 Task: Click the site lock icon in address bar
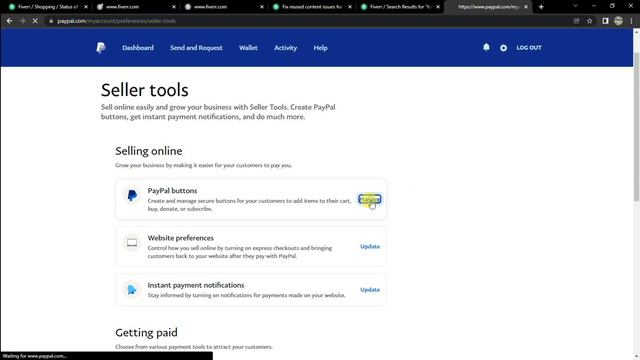tap(51, 21)
